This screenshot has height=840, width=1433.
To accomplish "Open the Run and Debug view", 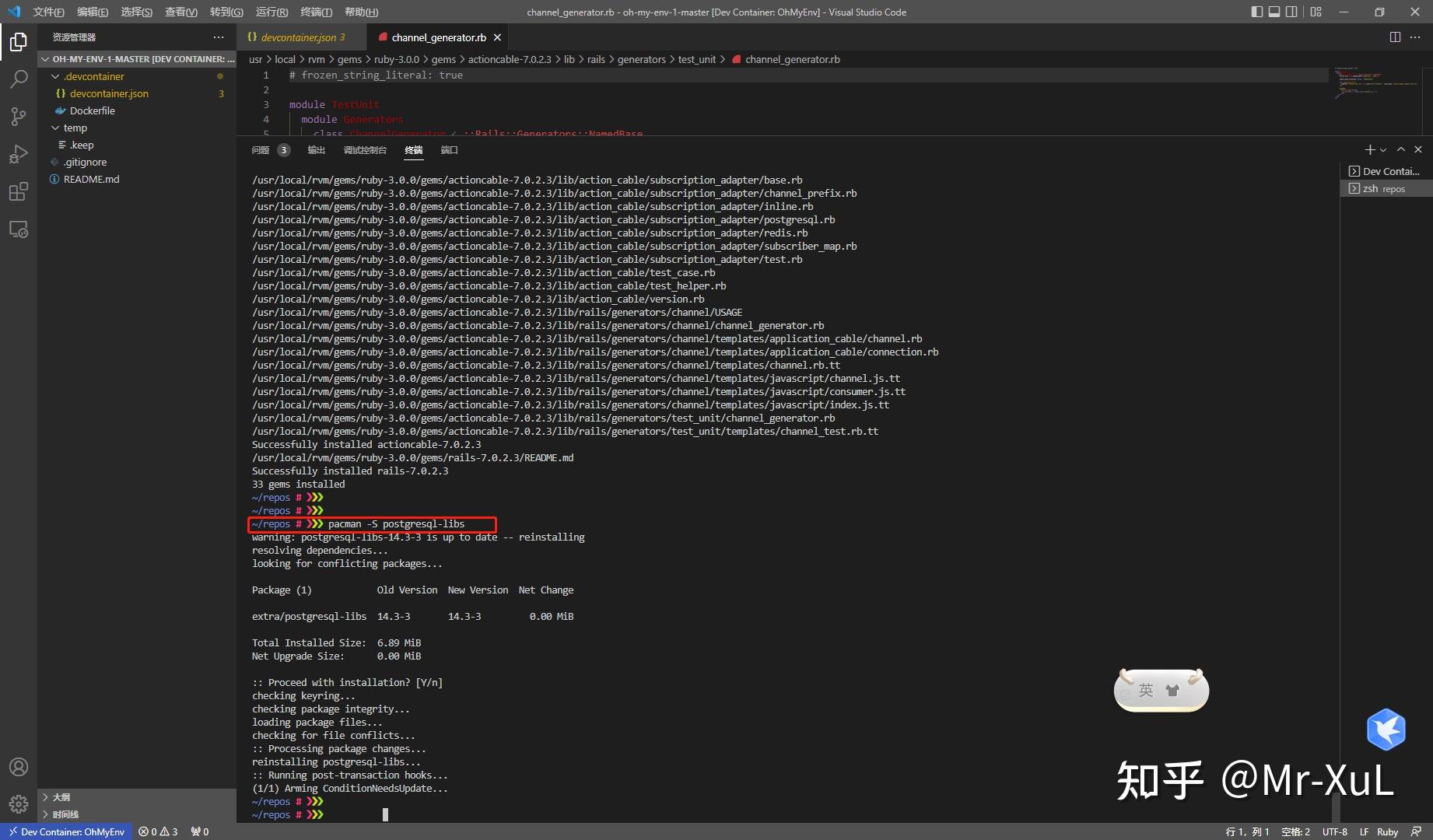I will click(19, 154).
